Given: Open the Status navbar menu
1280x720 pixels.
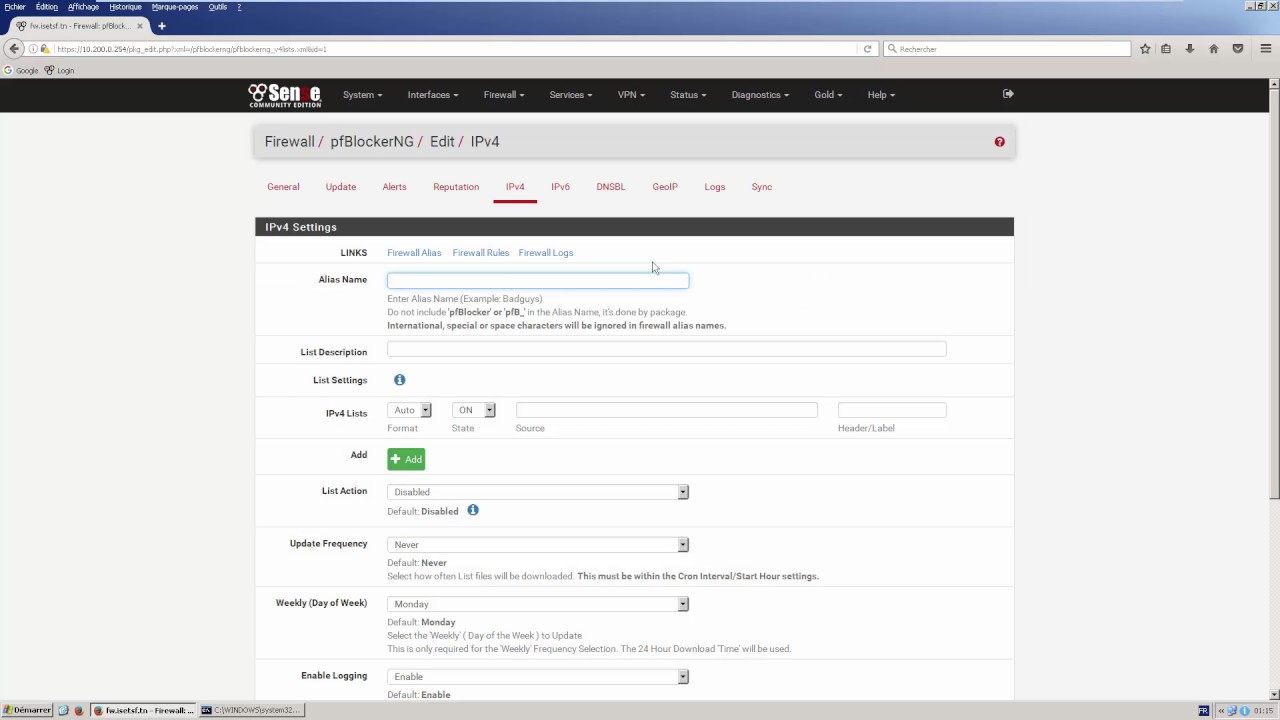Looking at the screenshot, I should tap(688, 95).
